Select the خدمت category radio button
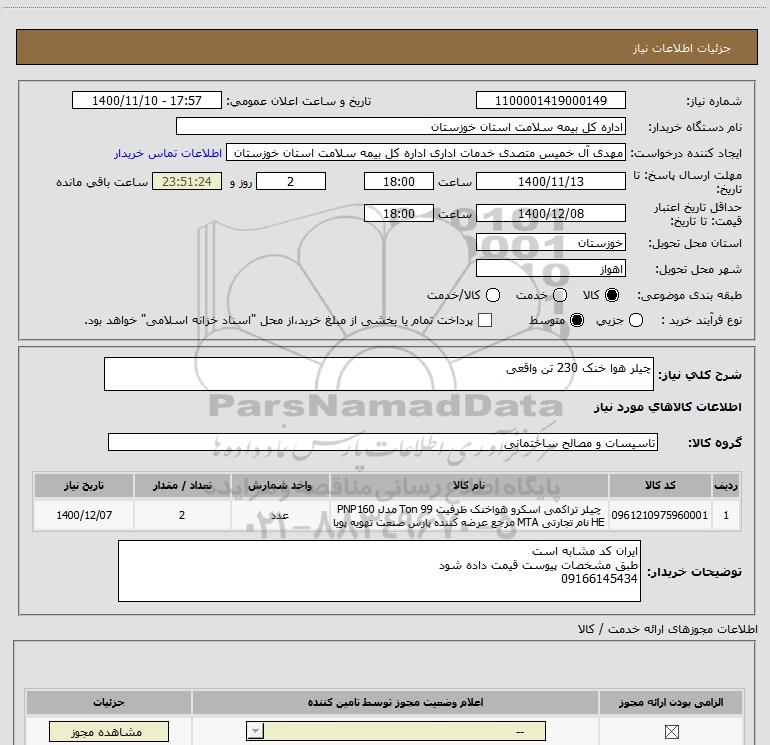The image size is (770, 745). tap(560, 295)
